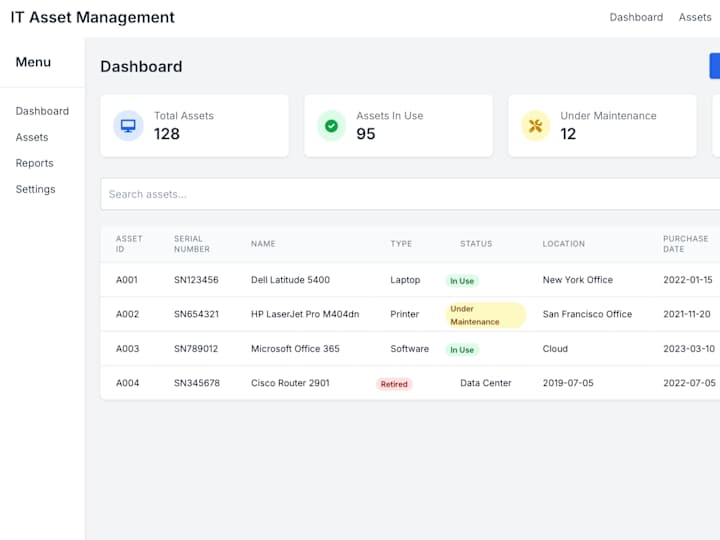
Task: Click serial number SN345678
Action: [x=197, y=383]
